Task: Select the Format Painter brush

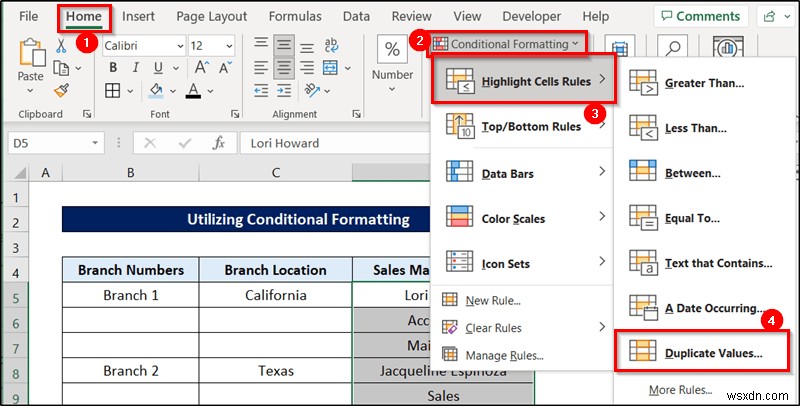Action: click(61, 91)
